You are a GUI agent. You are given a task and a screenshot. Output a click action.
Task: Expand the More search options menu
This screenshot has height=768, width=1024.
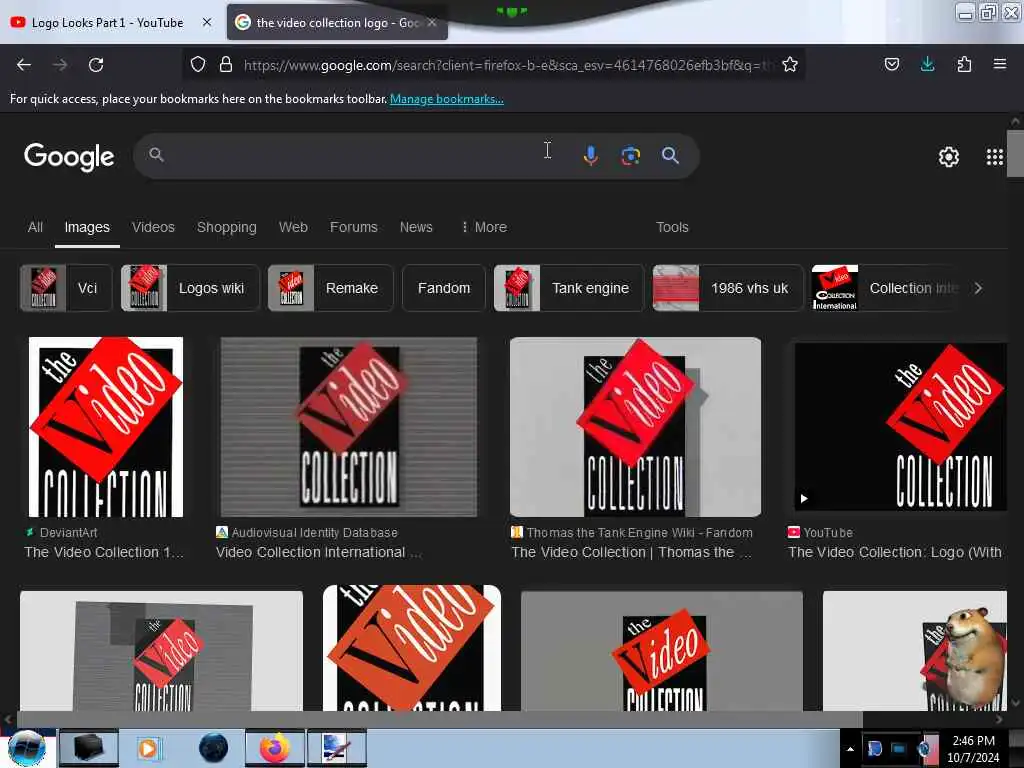[x=484, y=227]
